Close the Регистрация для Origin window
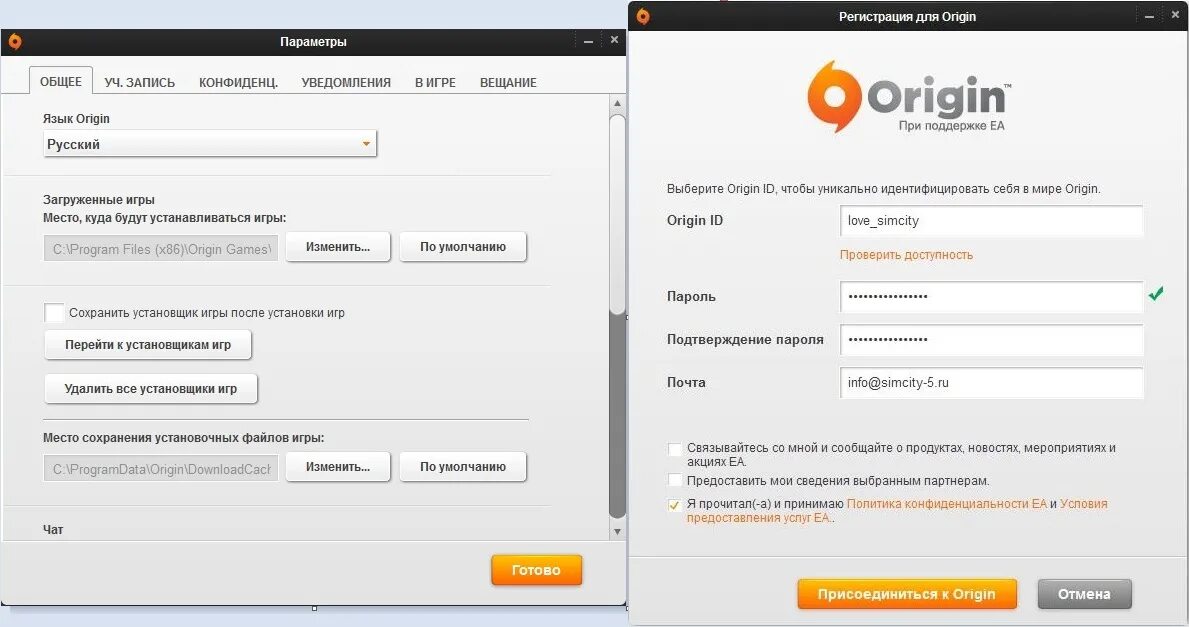 [x=1175, y=15]
